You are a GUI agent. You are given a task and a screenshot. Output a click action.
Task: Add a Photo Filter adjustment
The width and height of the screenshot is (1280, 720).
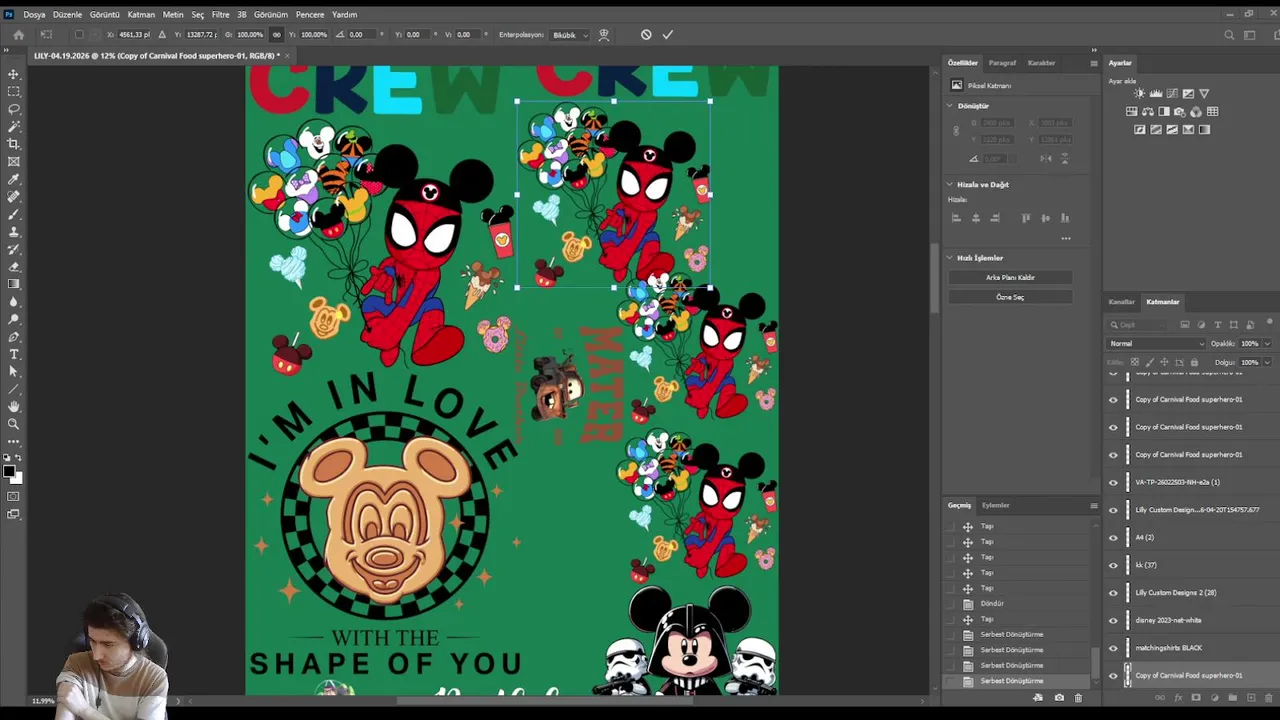(1181, 111)
